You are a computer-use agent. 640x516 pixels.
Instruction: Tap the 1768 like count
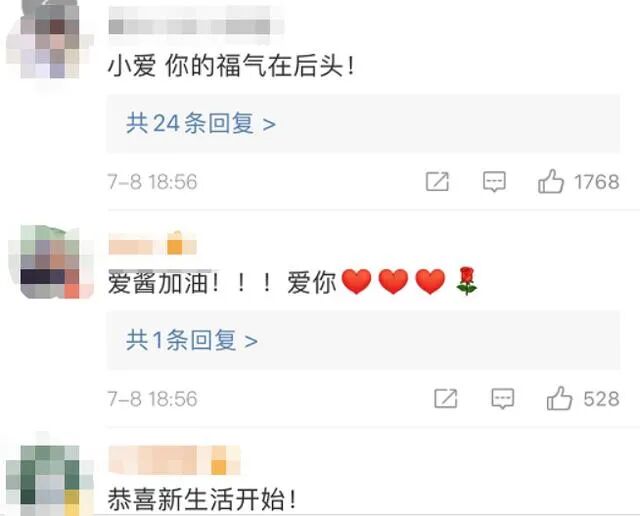pos(596,182)
